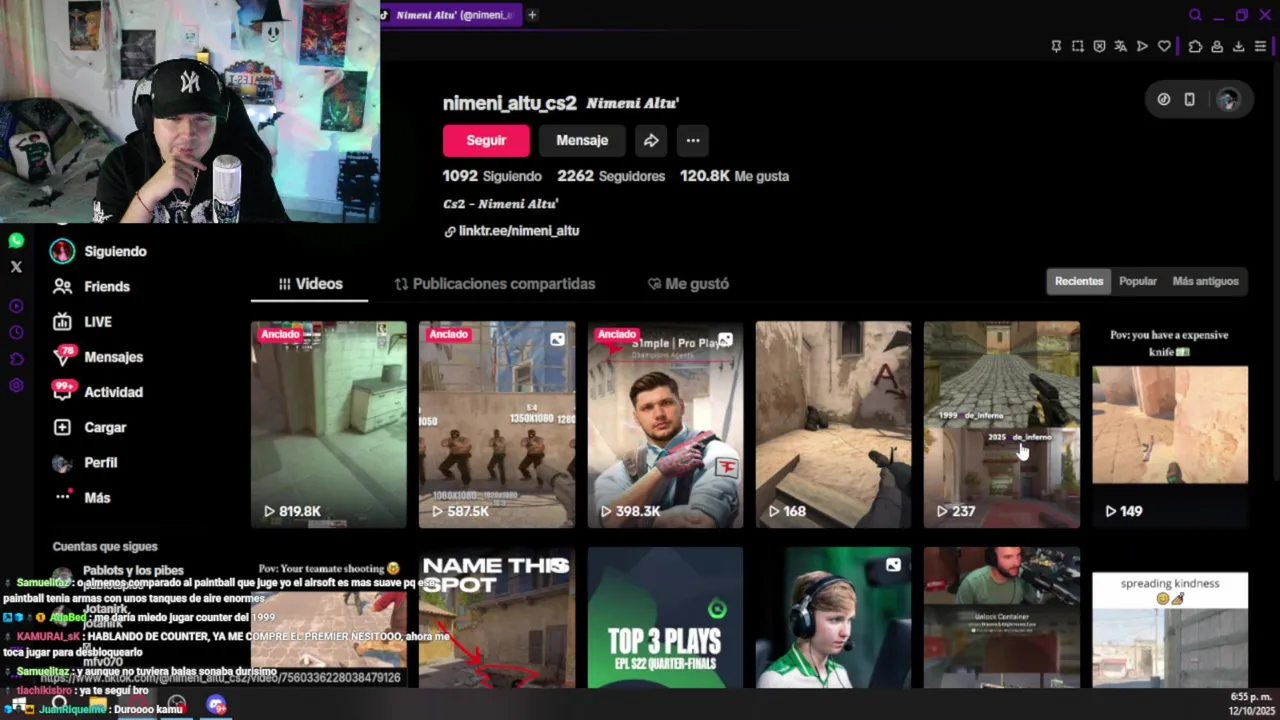Open the TOP 3 PLAYS video
The image size is (1280, 720).
(x=665, y=617)
